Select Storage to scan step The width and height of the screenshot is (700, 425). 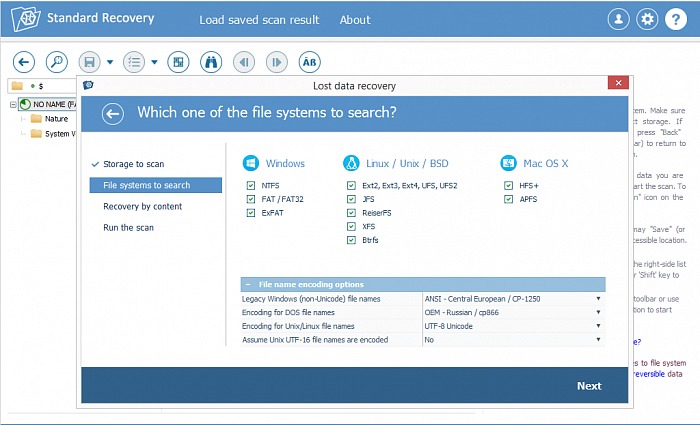pos(133,164)
